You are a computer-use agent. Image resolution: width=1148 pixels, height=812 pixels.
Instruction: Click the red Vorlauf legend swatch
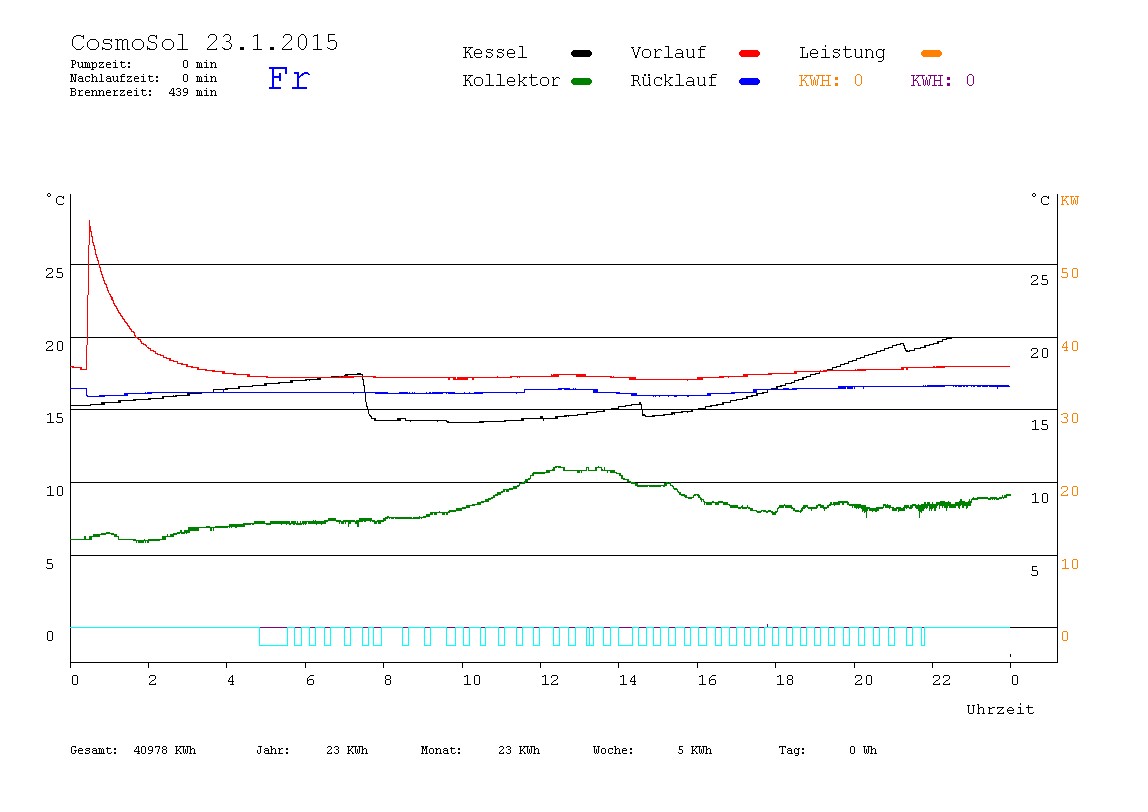tap(750, 53)
